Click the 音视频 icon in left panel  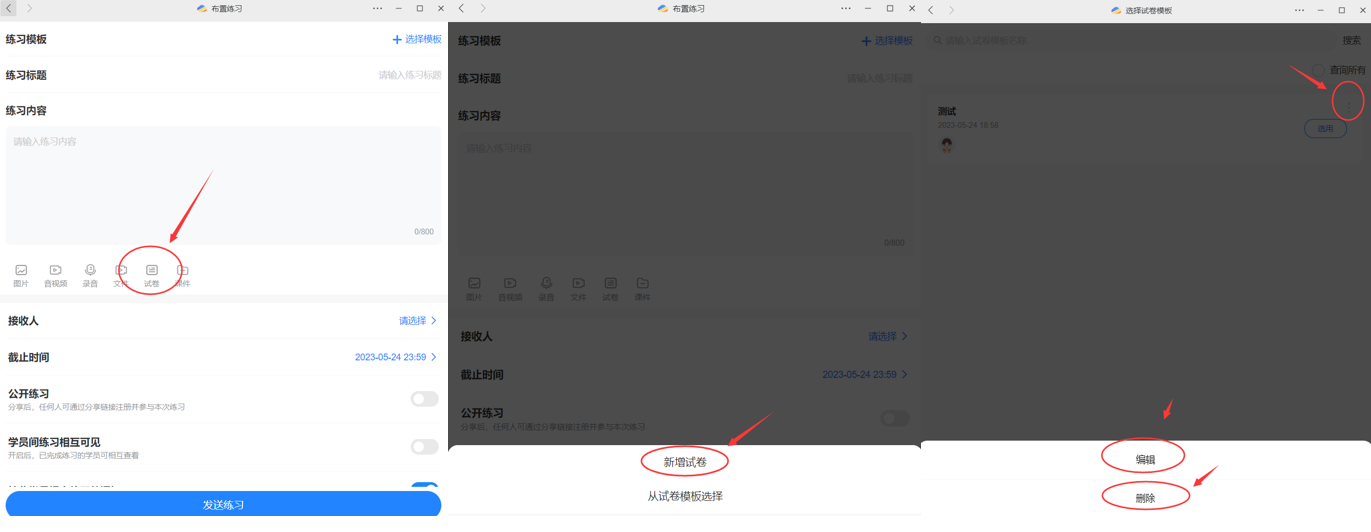pos(56,270)
